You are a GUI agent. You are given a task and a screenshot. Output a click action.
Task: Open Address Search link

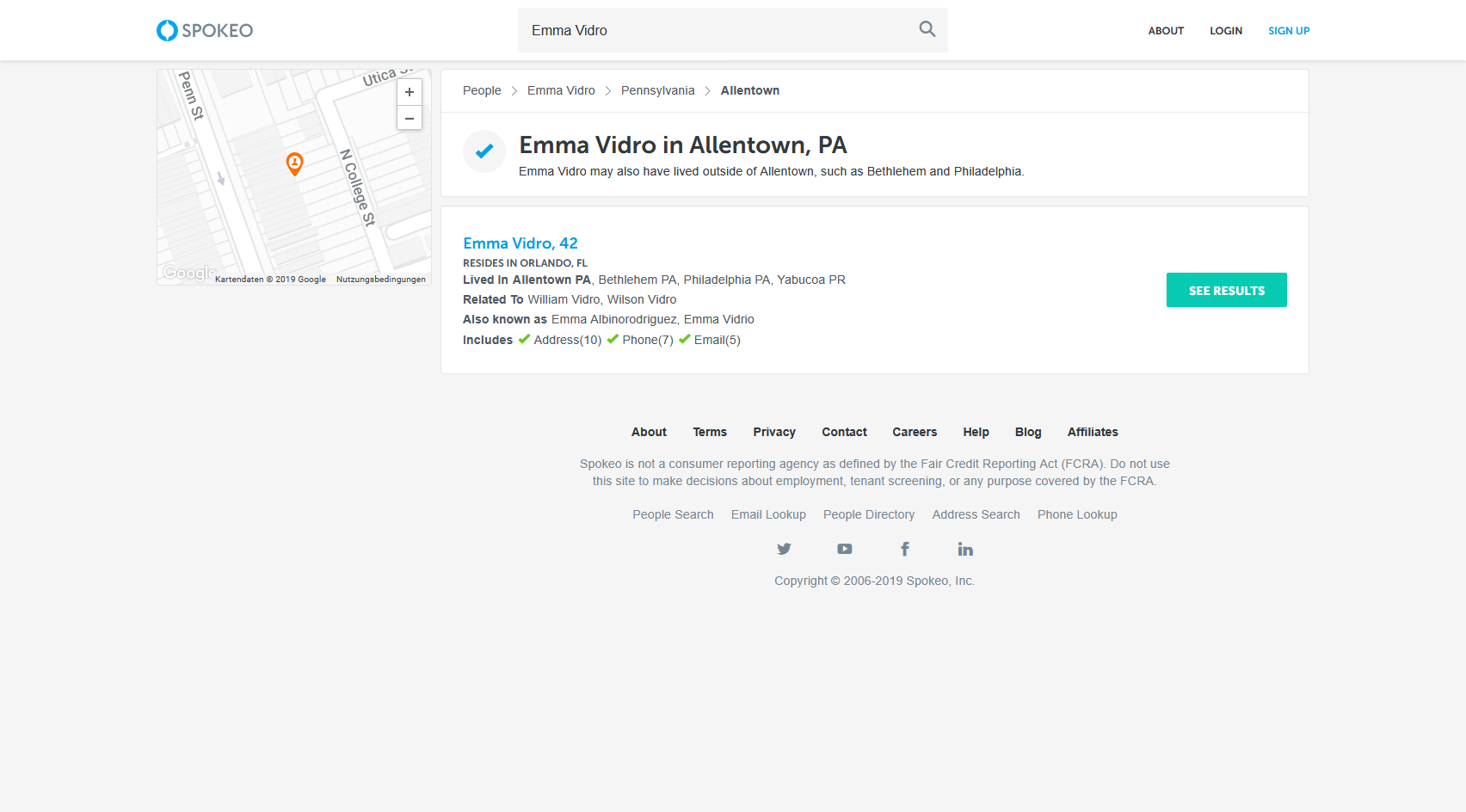[976, 514]
